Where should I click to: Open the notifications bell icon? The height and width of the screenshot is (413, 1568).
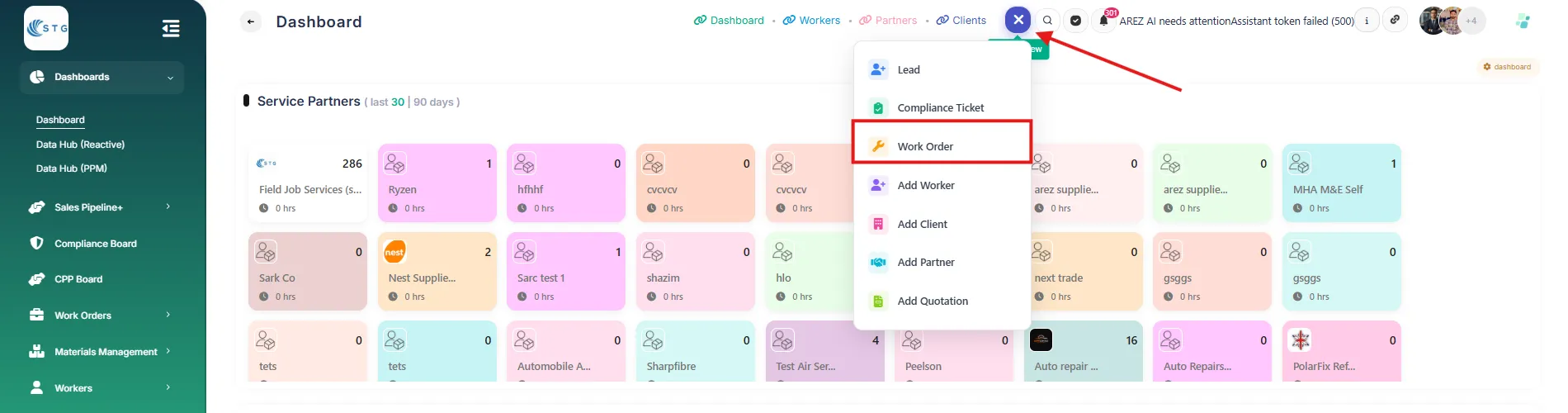click(x=1103, y=21)
